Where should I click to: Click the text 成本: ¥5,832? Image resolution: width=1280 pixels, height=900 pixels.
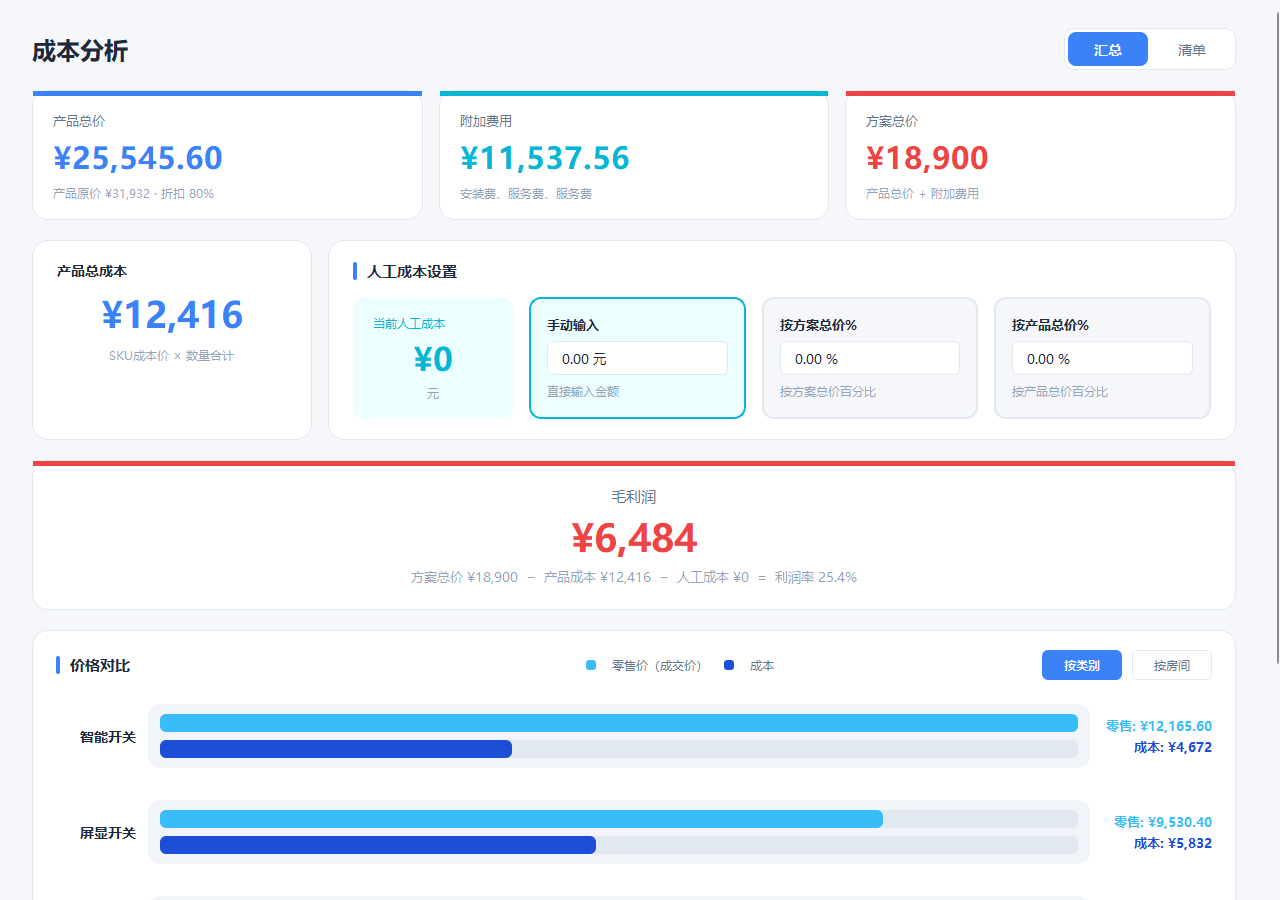coord(1173,843)
